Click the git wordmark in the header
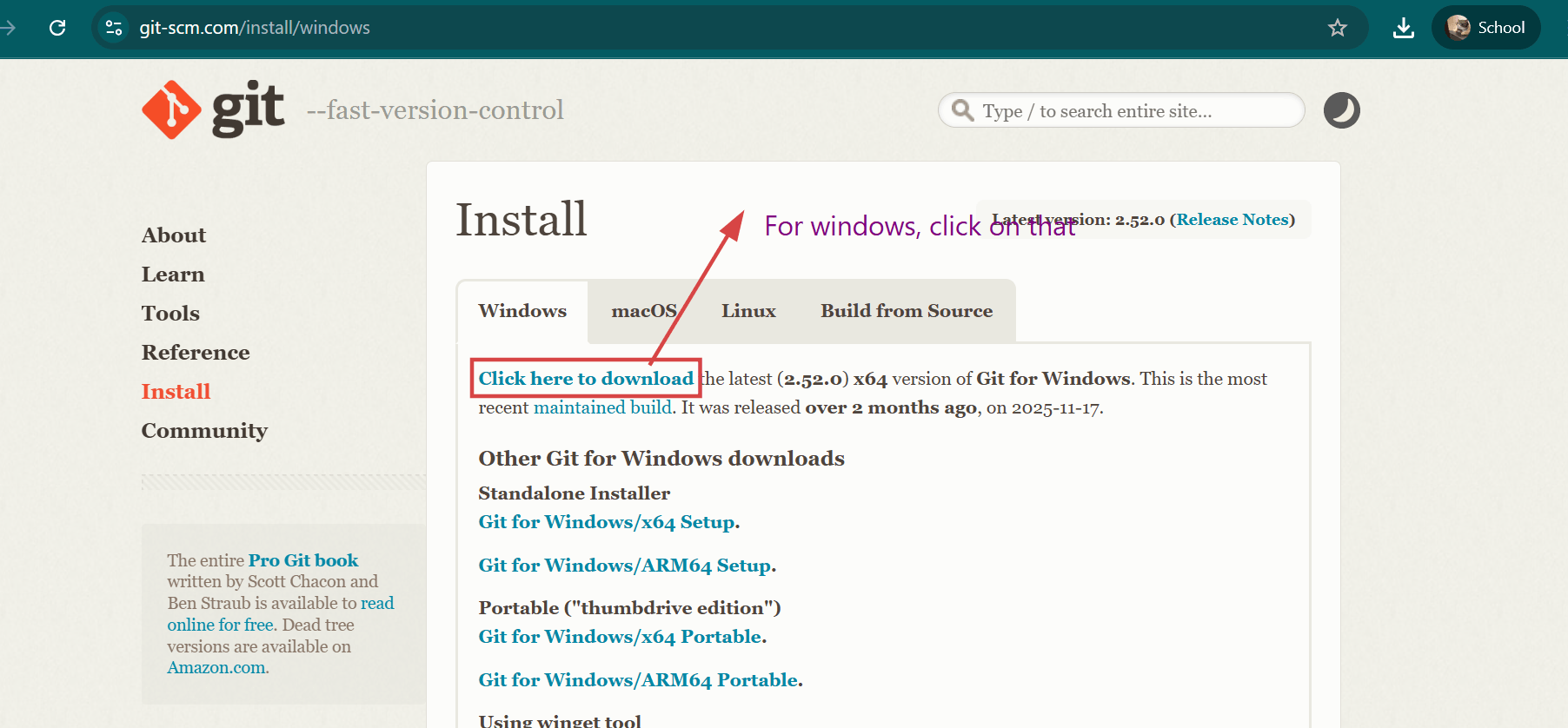 [248, 109]
